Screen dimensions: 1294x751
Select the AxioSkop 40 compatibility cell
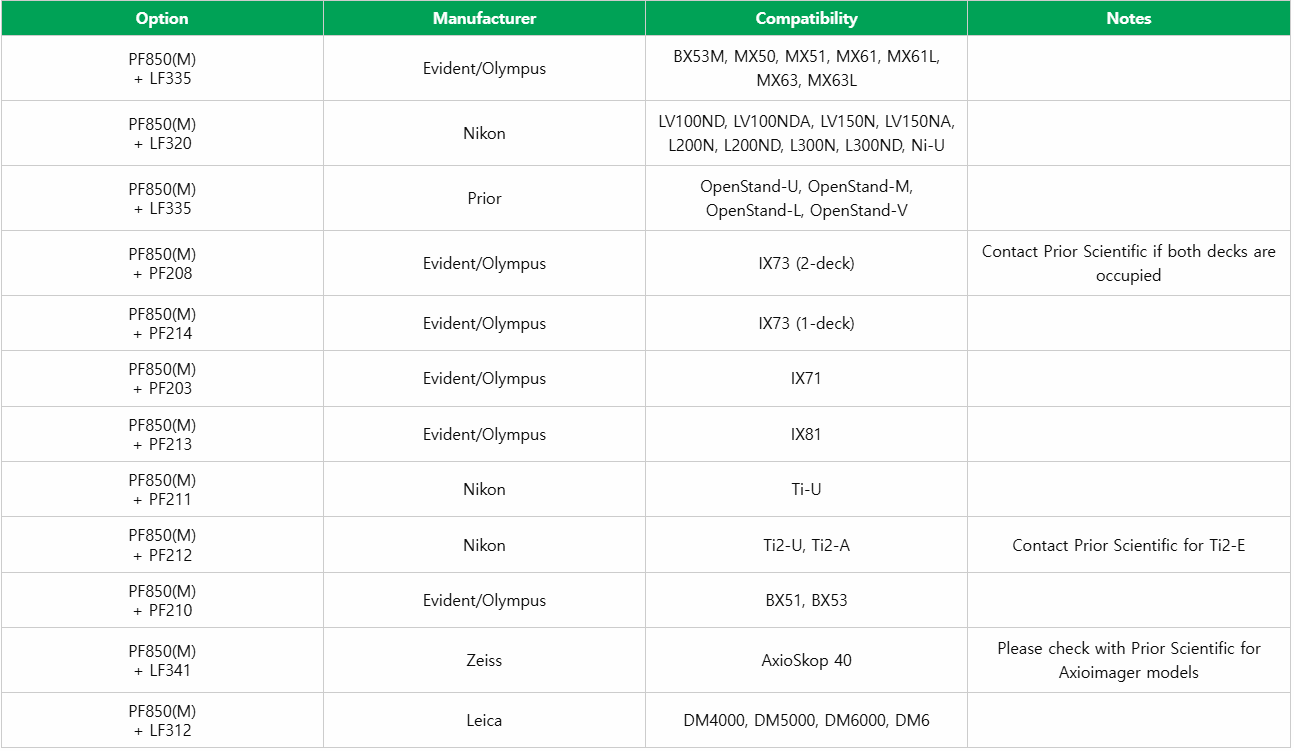point(806,660)
